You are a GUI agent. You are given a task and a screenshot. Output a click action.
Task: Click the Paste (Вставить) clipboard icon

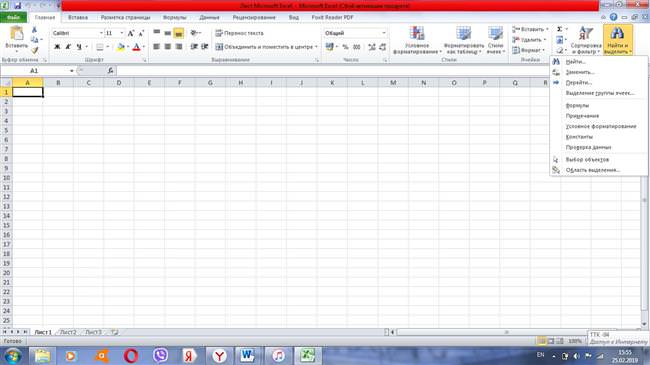(17, 34)
